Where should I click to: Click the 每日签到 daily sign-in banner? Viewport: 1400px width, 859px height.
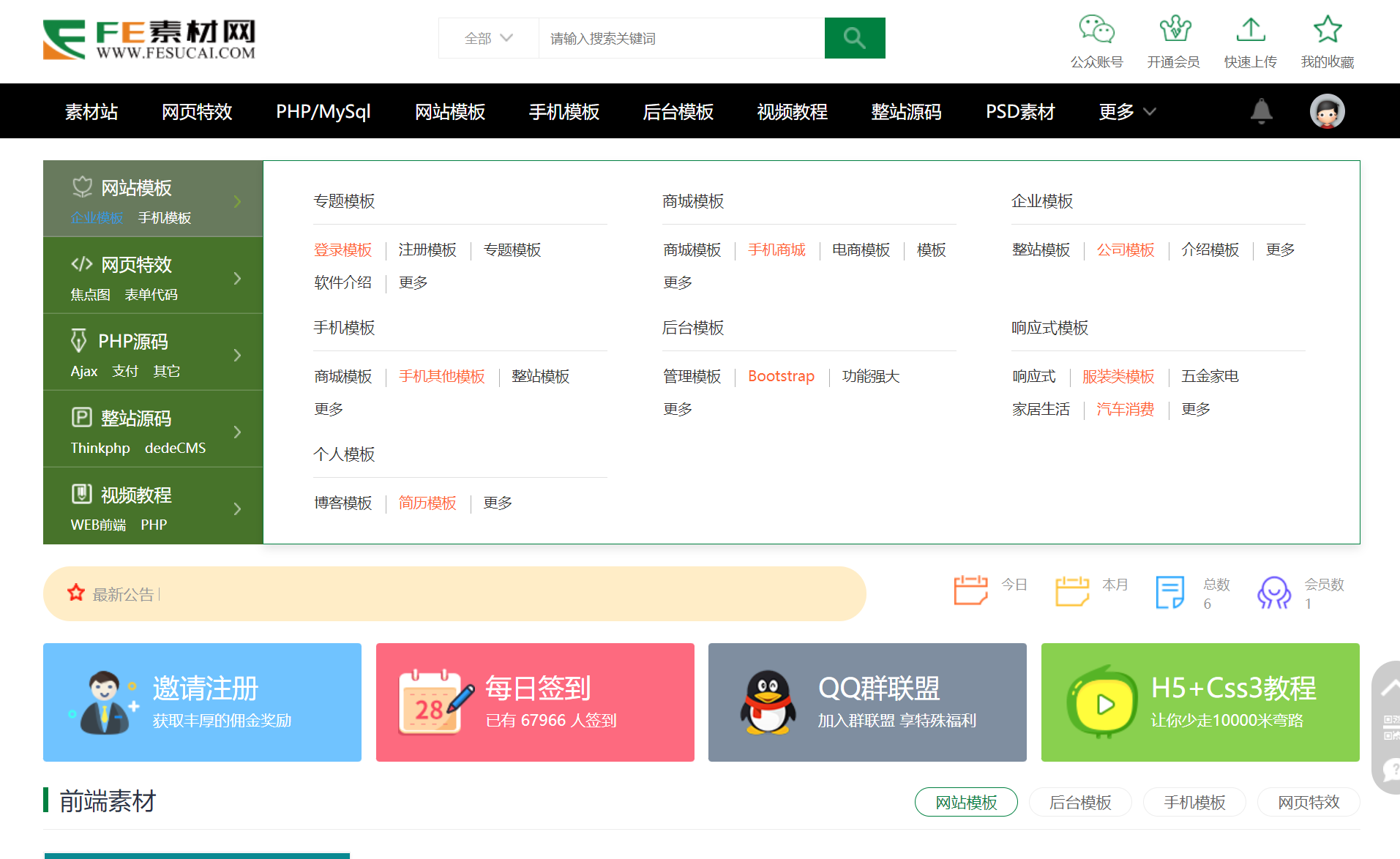point(535,702)
